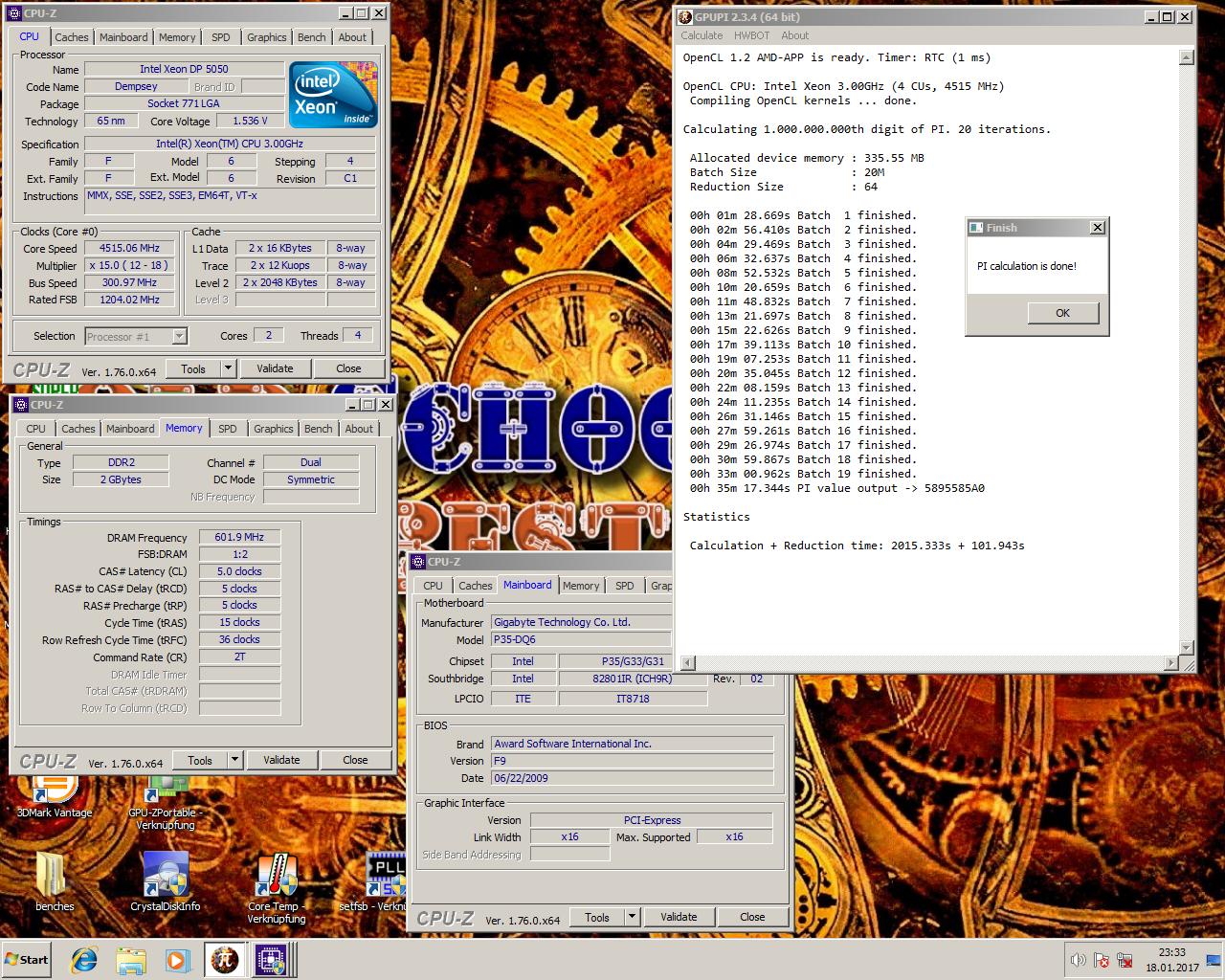Click the Core Speed value 4515.06 MHz

pyautogui.click(x=130, y=248)
